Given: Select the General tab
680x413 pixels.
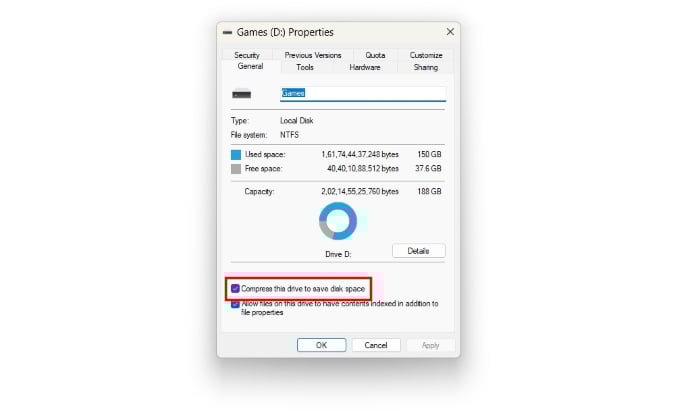Looking at the screenshot, I should pyautogui.click(x=250, y=66).
